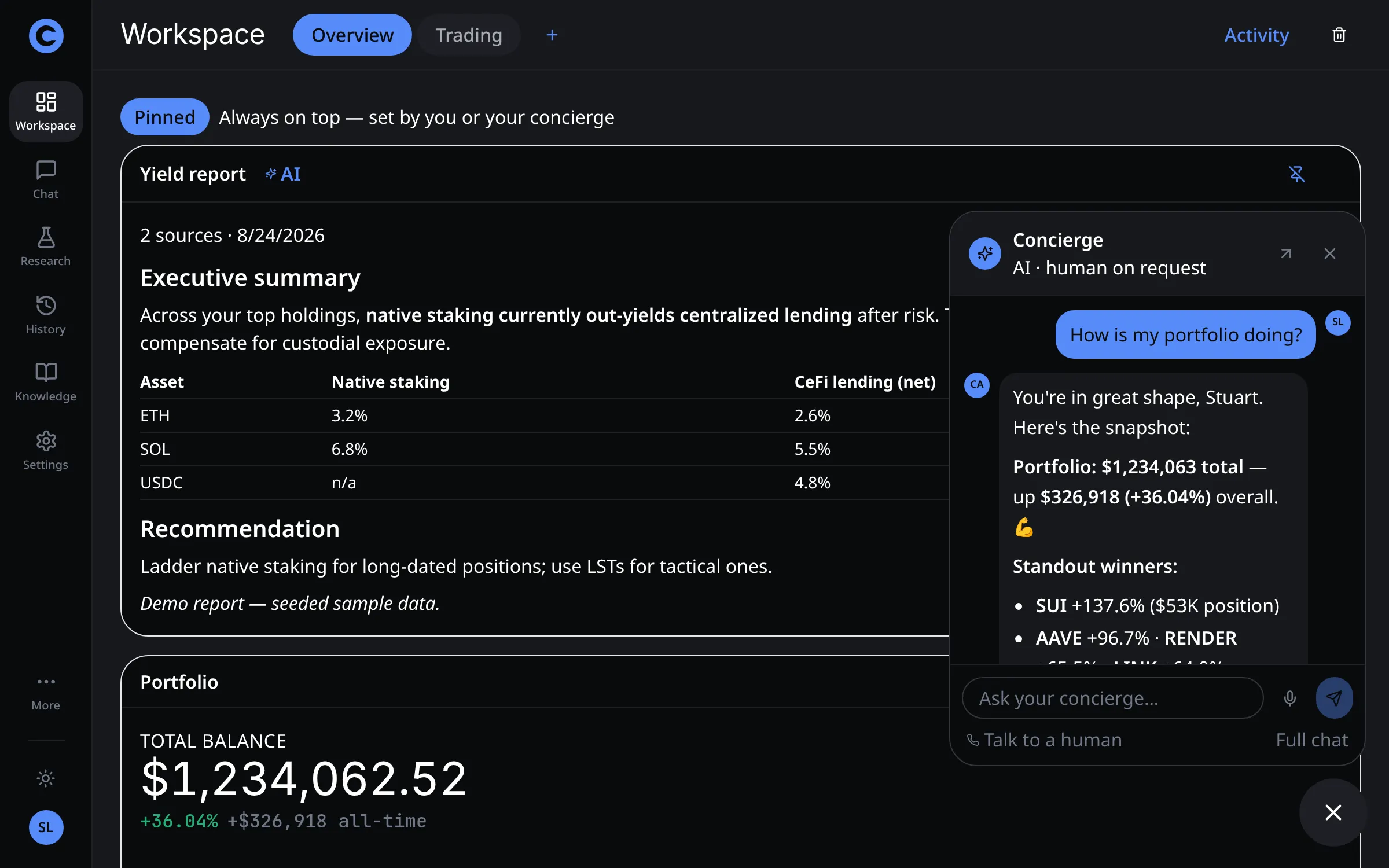The image size is (1389, 868).
Task: Toggle the light/dark theme sun icon
Action: coord(46,778)
